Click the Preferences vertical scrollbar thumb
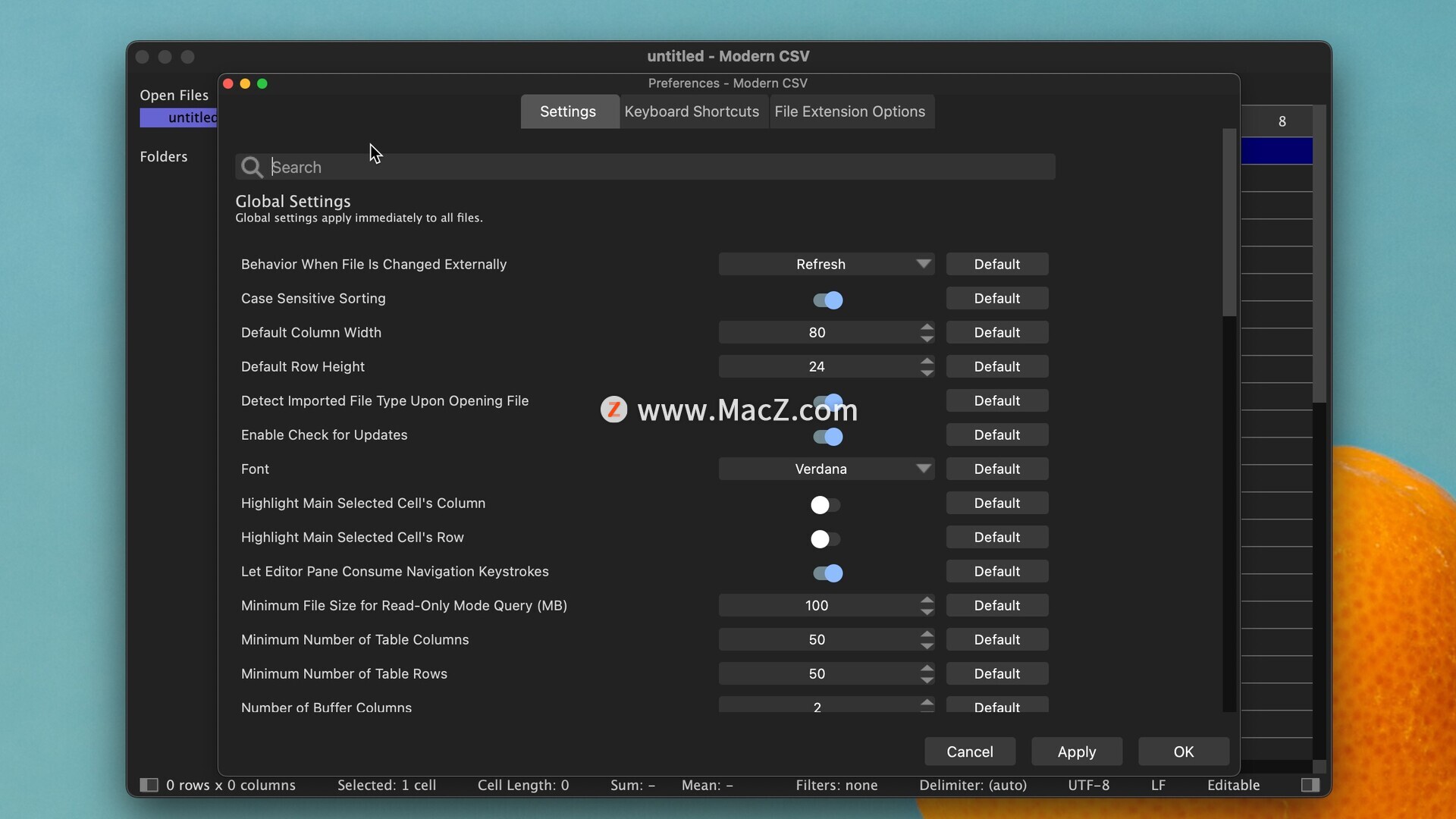The width and height of the screenshot is (1456, 819). [1229, 223]
